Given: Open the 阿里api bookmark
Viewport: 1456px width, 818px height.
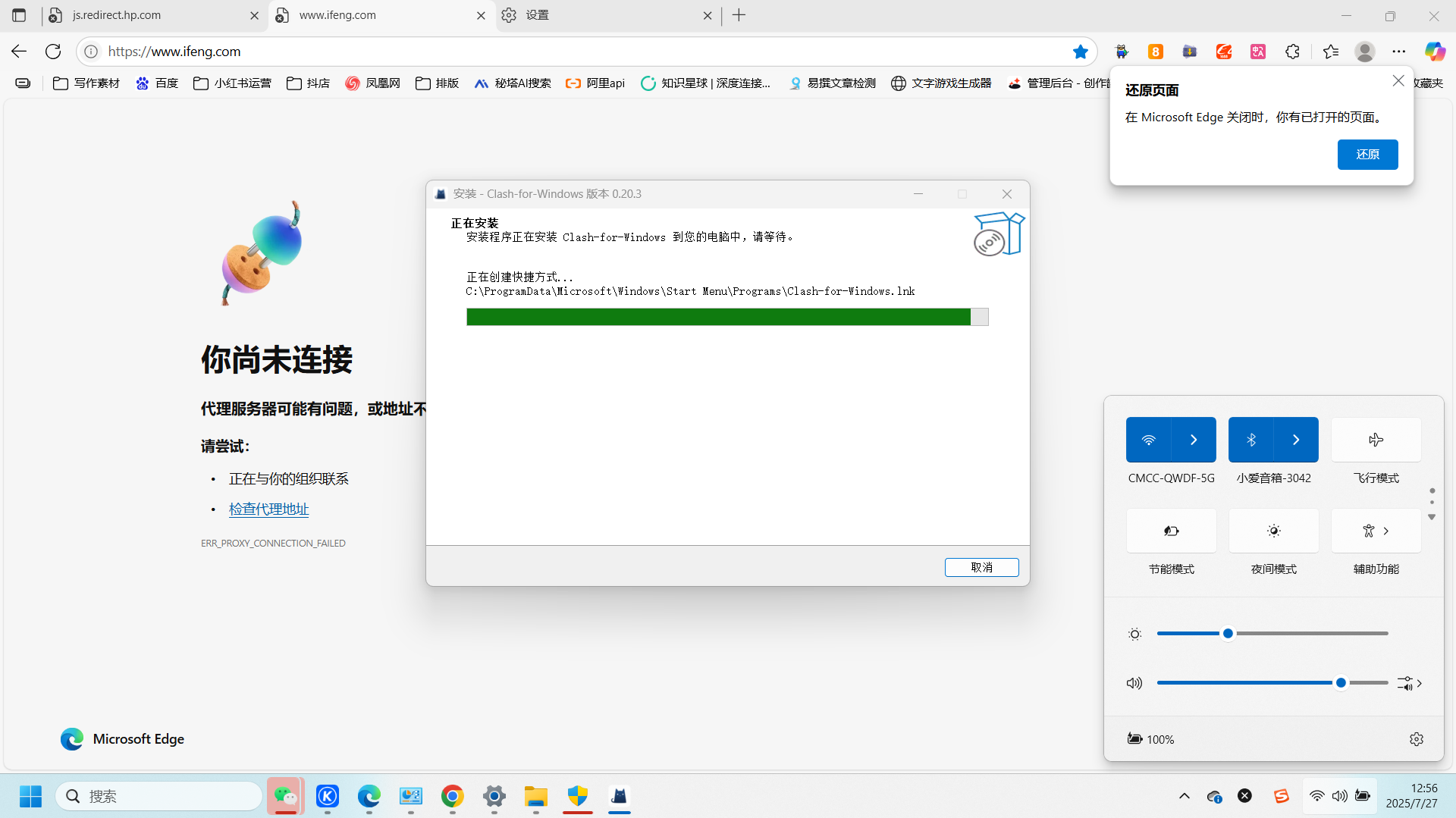Looking at the screenshot, I should [x=595, y=83].
